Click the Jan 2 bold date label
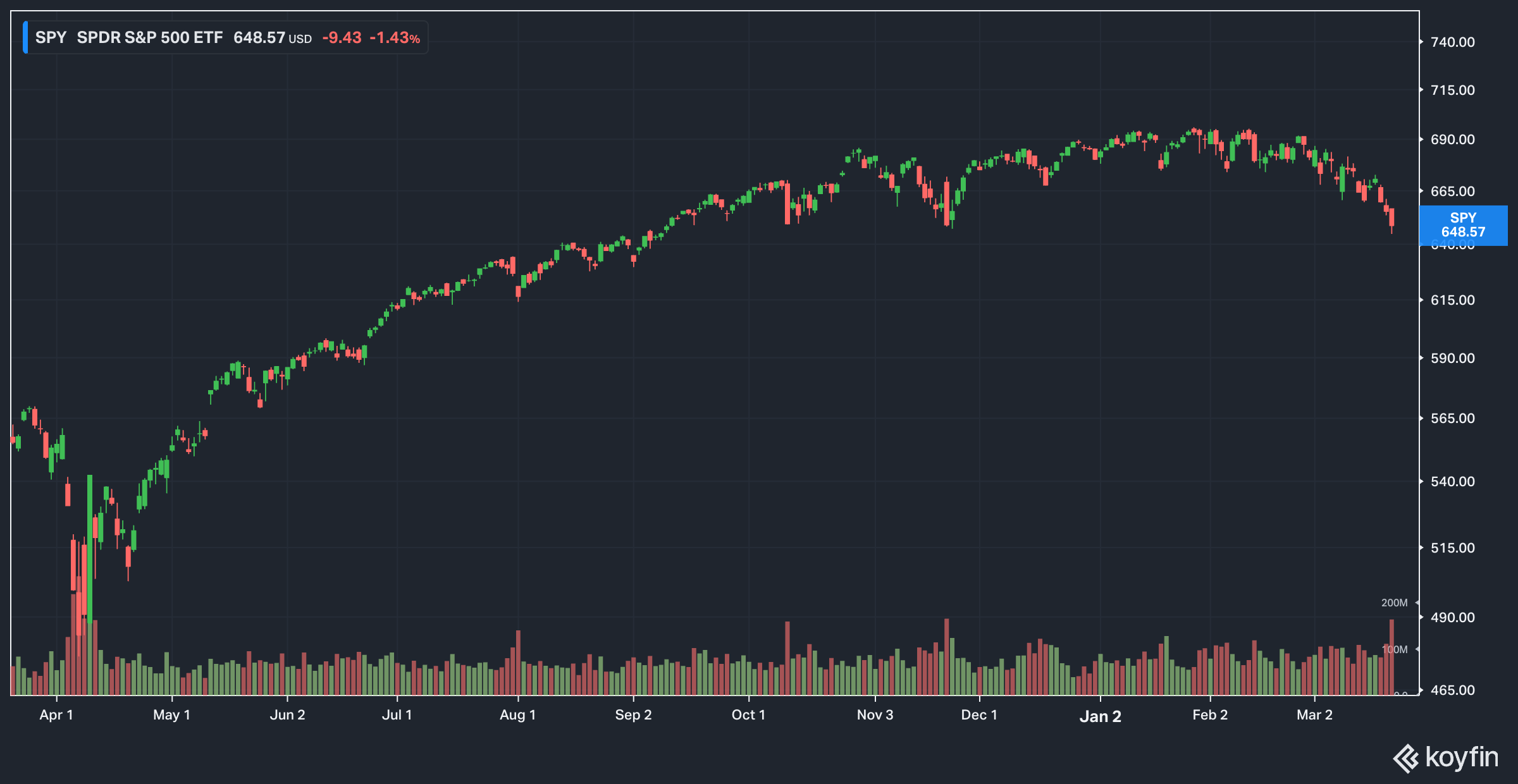 1100,716
